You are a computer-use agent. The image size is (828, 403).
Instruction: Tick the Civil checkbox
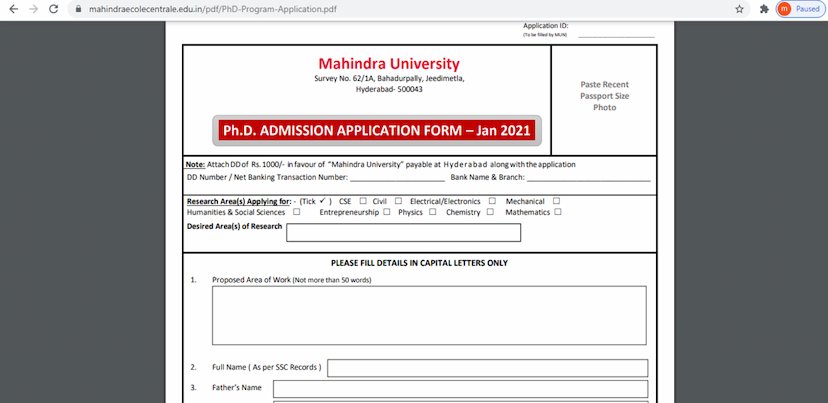(398, 201)
